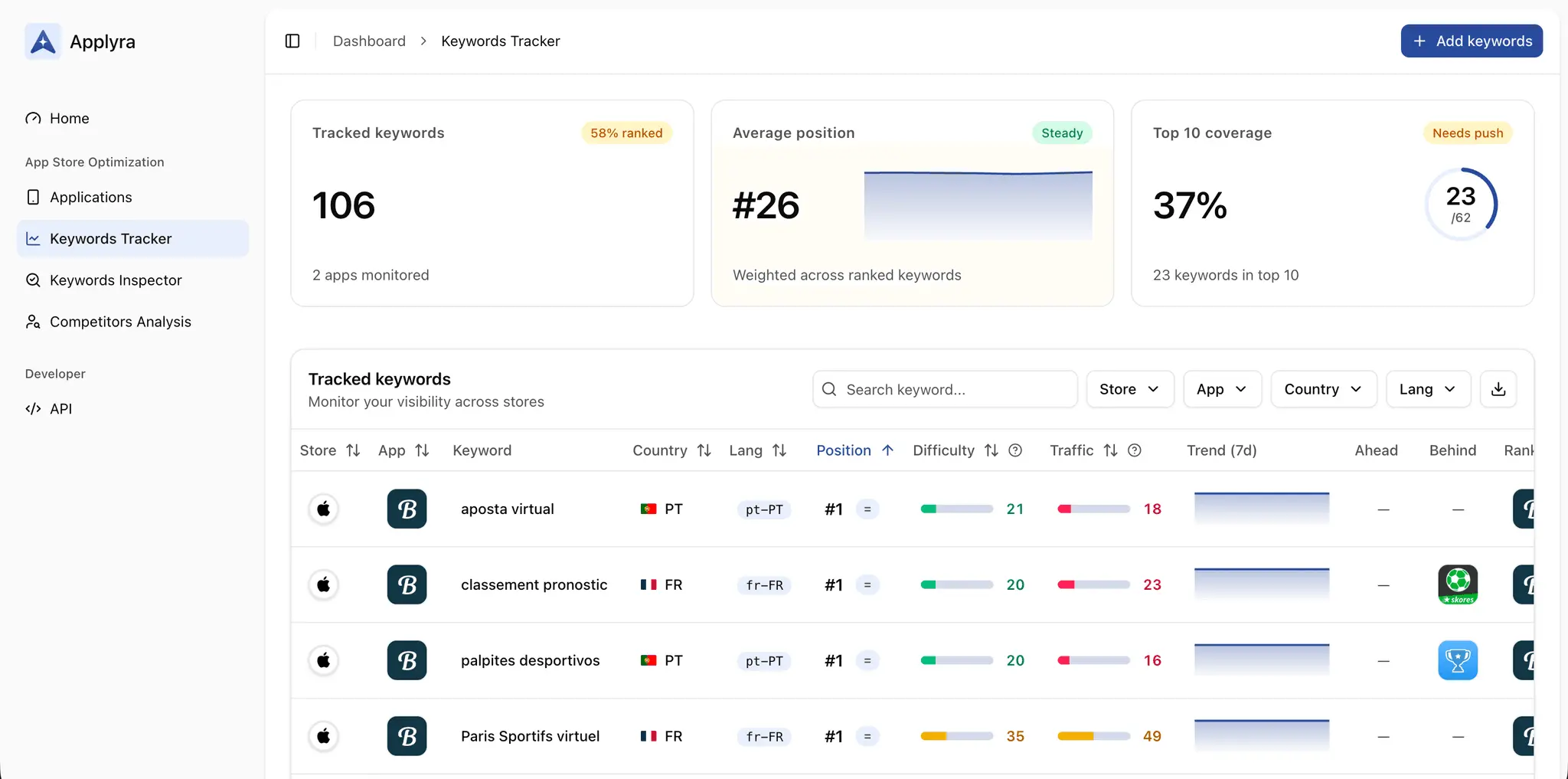This screenshot has width=1568, height=779.
Task: Toggle the sidebar panel icon
Action: click(x=292, y=41)
